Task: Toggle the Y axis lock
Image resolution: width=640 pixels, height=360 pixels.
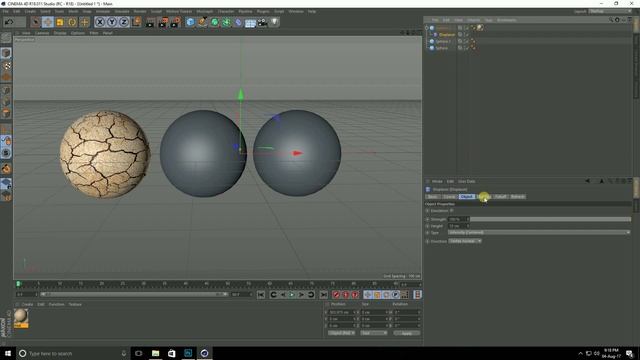Action: pyautogui.click(x=112, y=22)
